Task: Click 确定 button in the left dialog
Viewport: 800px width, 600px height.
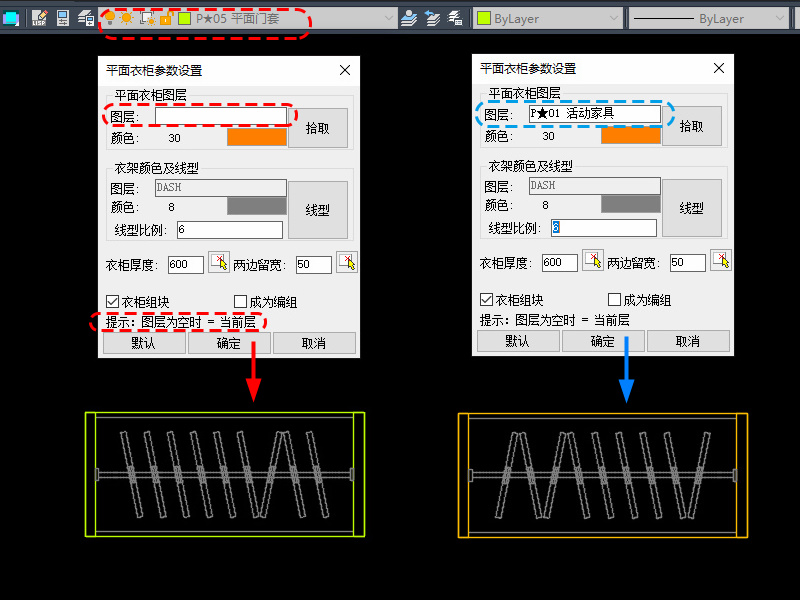Action: click(x=229, y=343)
